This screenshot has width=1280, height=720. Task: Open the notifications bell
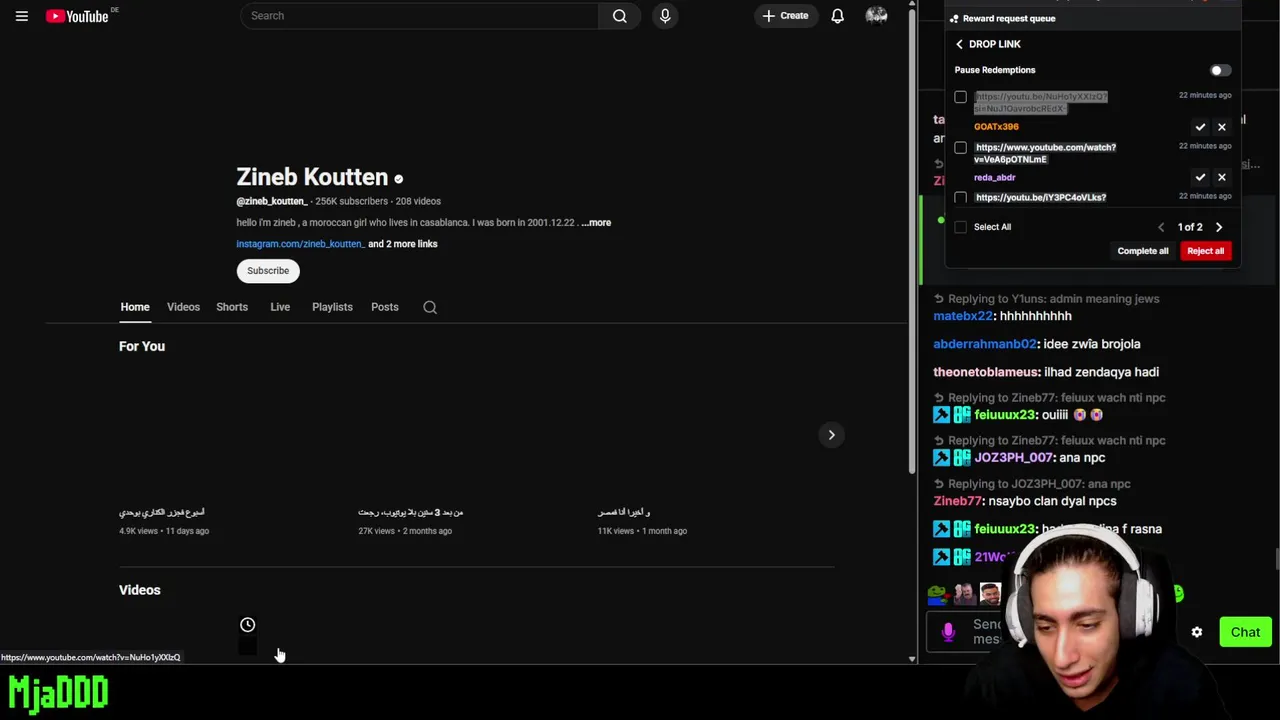coord(838,16)
